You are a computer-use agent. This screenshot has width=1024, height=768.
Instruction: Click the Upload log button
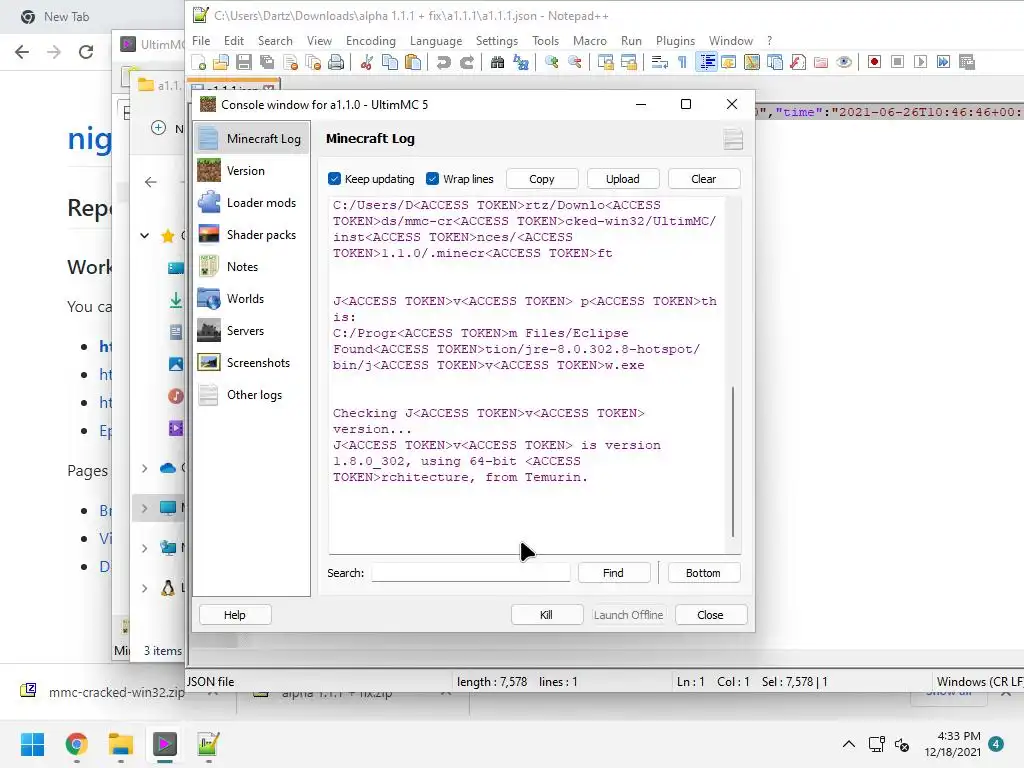click(622, 179)
